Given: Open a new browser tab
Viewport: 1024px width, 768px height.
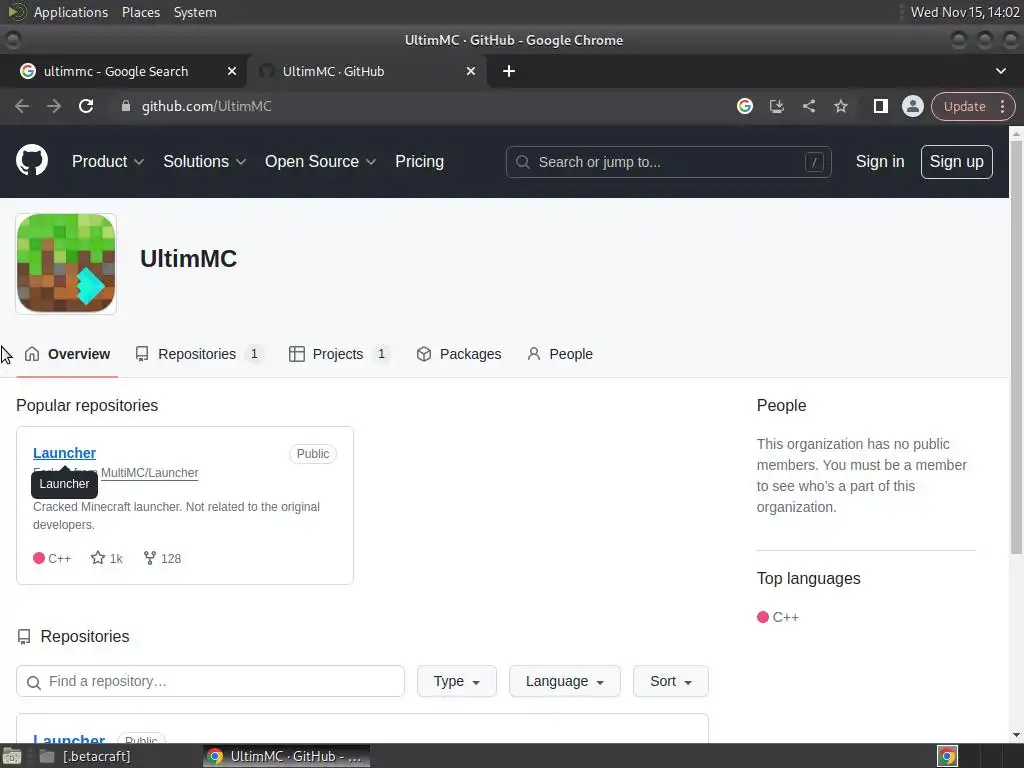Looking at the screenshot, I should 509,71.
